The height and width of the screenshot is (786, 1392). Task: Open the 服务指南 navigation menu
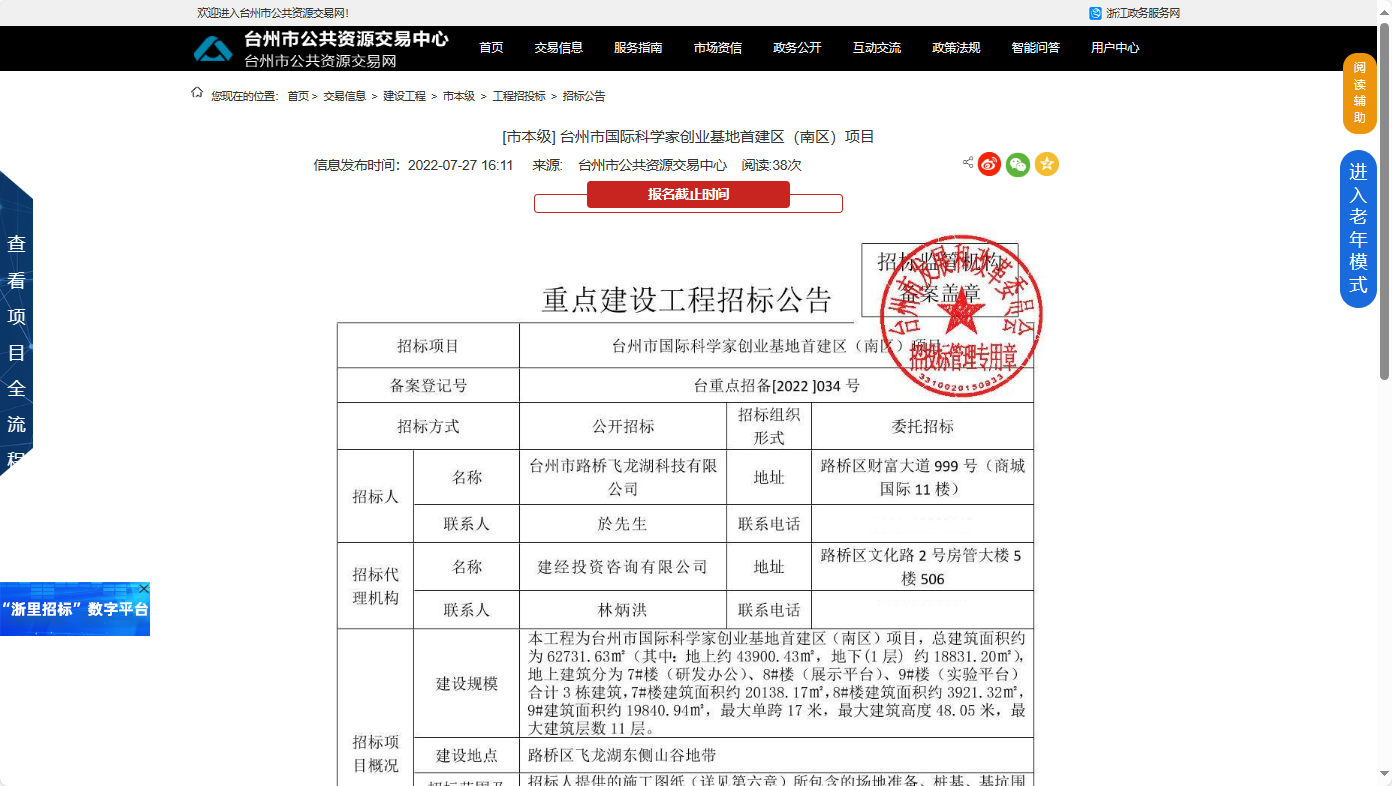click(x=638, y=48)
